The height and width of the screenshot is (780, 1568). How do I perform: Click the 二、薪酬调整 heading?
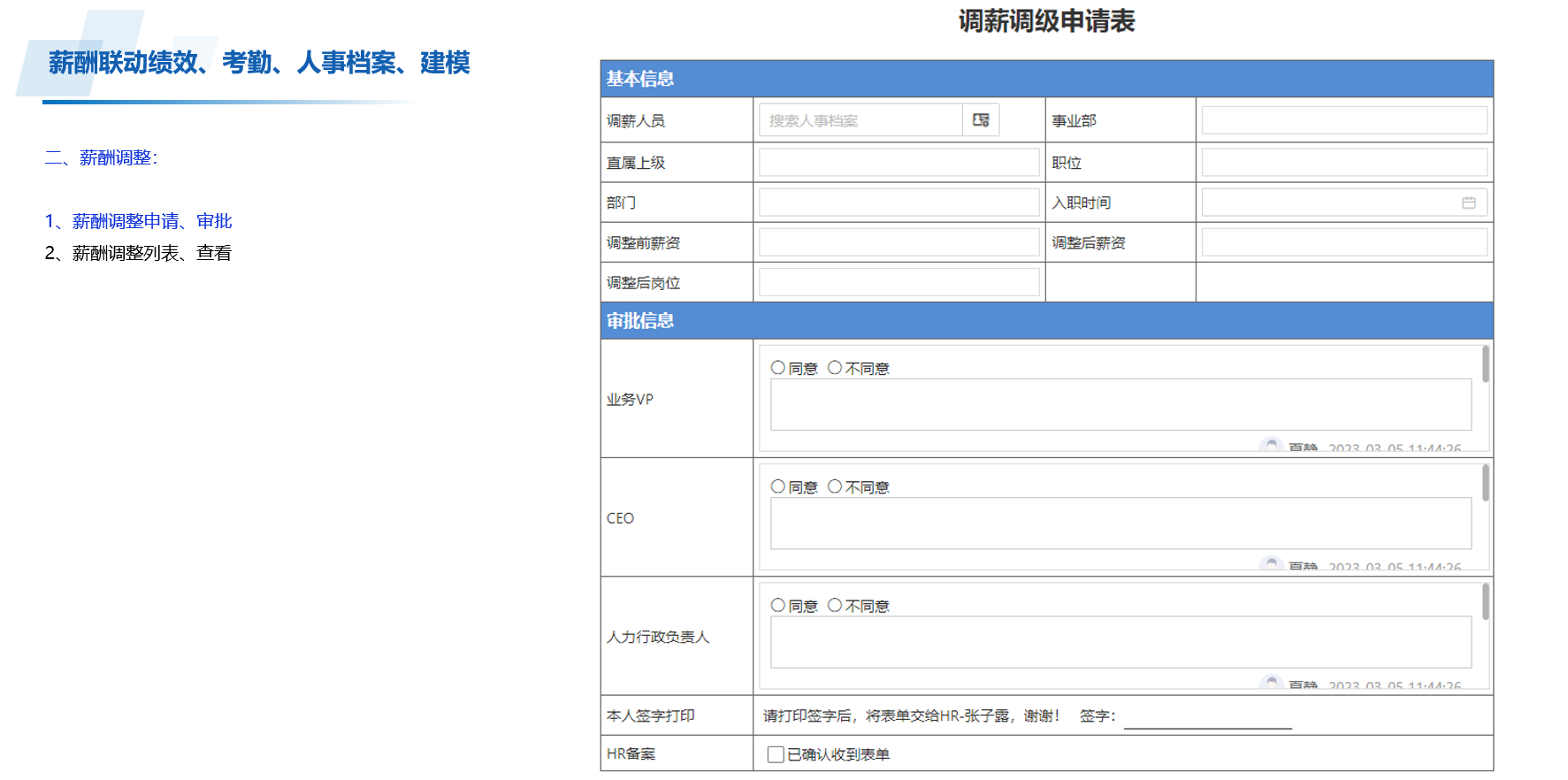pos(101,157)
